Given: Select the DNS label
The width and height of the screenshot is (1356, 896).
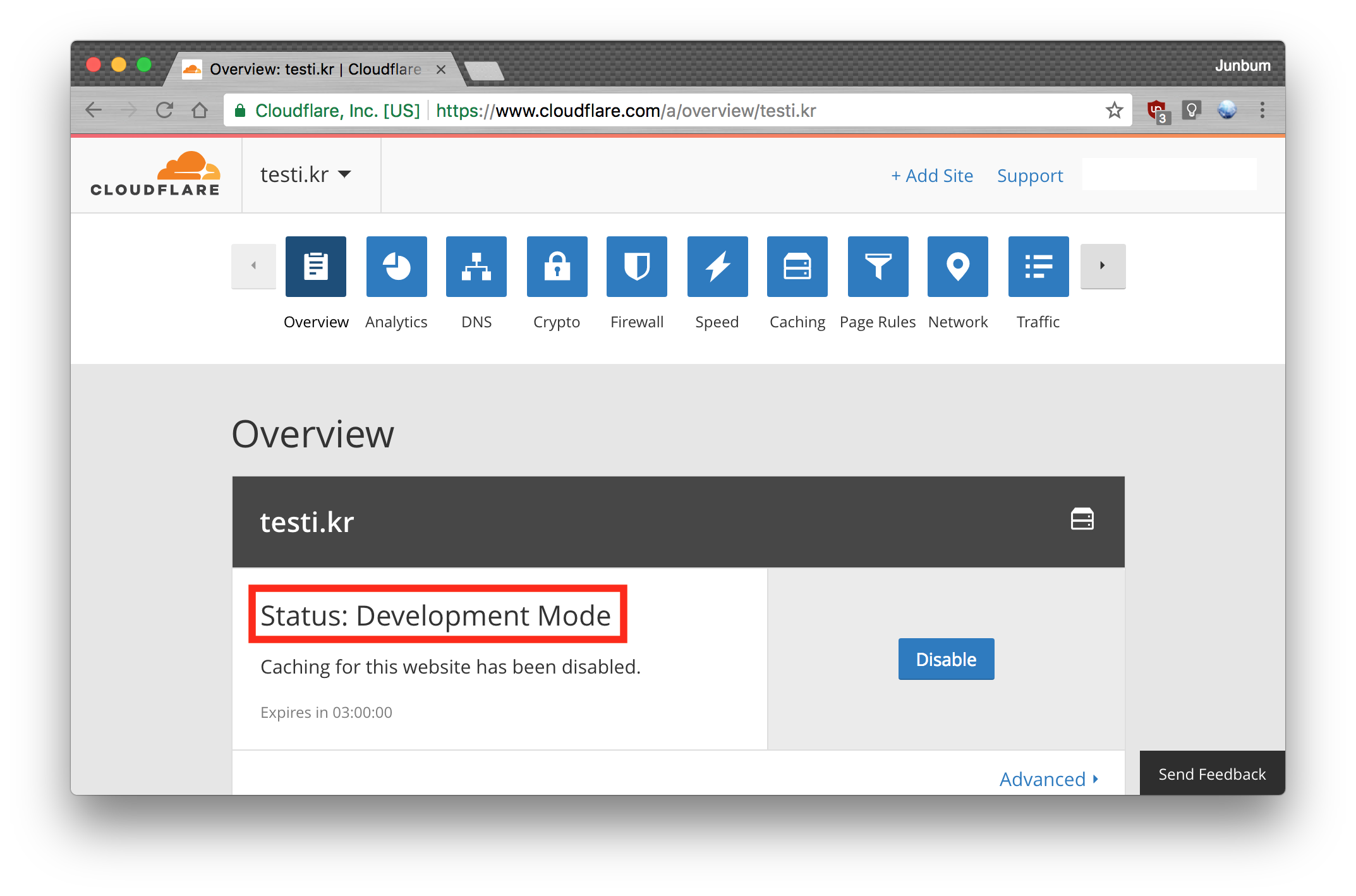Looking at the screenshot, I should [476, 322].
